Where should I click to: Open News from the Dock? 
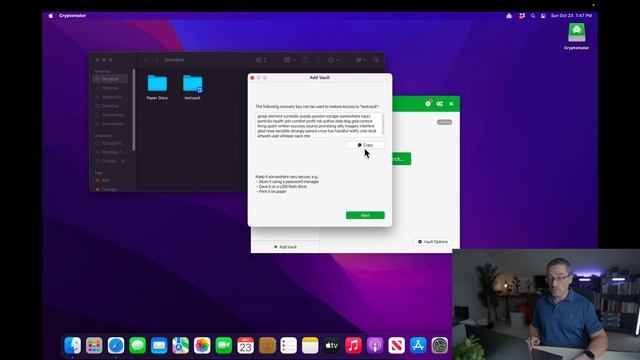tap(397, 346)
